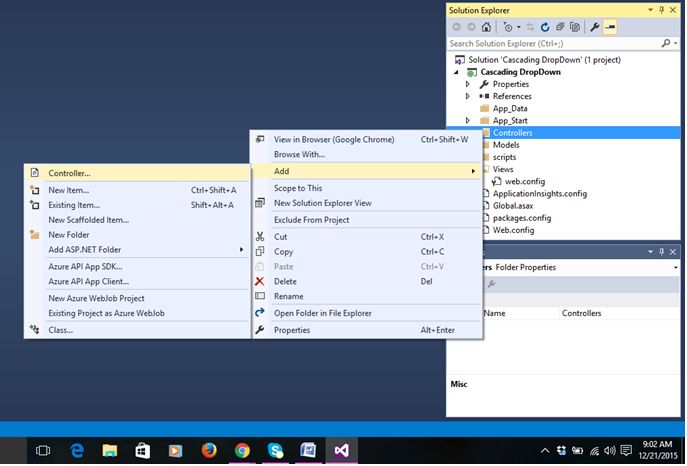
Task: Expand the Properties node in project tree
Action: pyautogui.click(x=466, y=85)
